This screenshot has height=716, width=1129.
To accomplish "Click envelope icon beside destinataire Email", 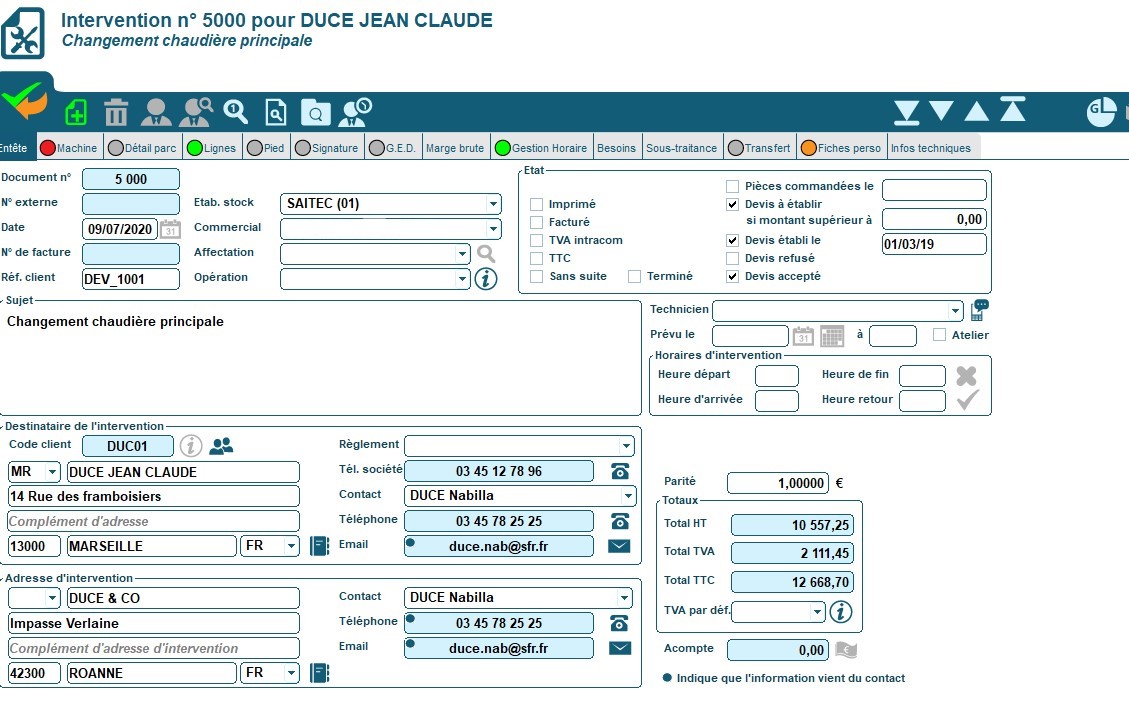I will pos(619,546).
